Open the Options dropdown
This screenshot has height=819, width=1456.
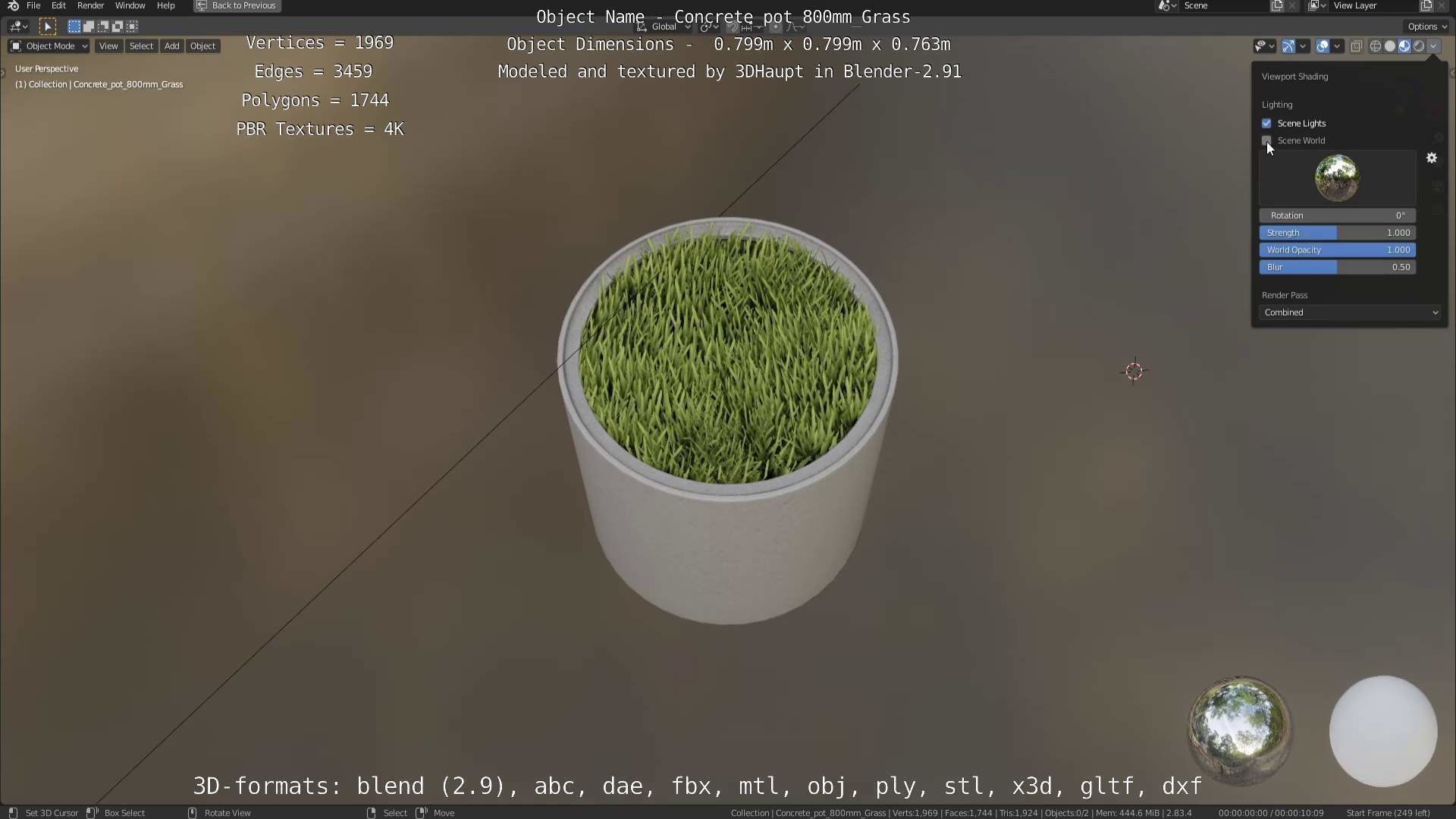[1427, 27]
